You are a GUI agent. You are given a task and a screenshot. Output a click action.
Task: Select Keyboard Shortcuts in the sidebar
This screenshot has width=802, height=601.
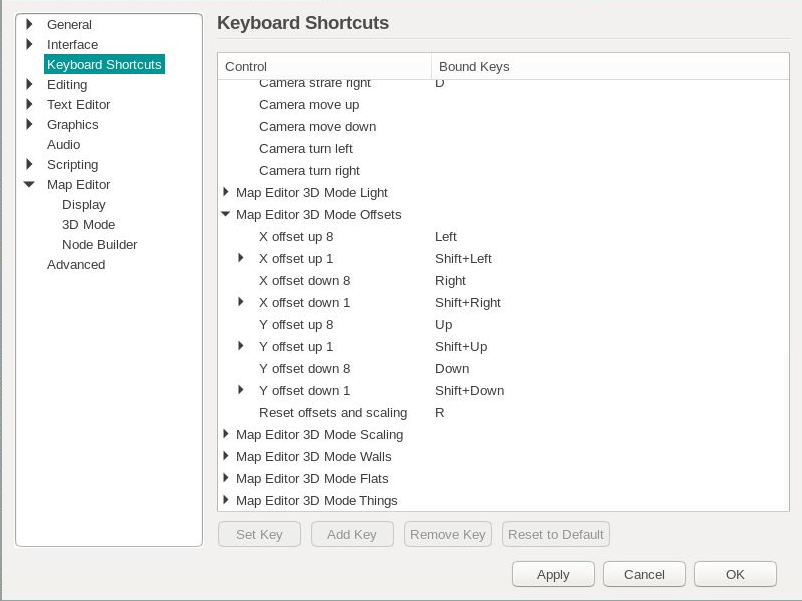click(x=104, y=64)
